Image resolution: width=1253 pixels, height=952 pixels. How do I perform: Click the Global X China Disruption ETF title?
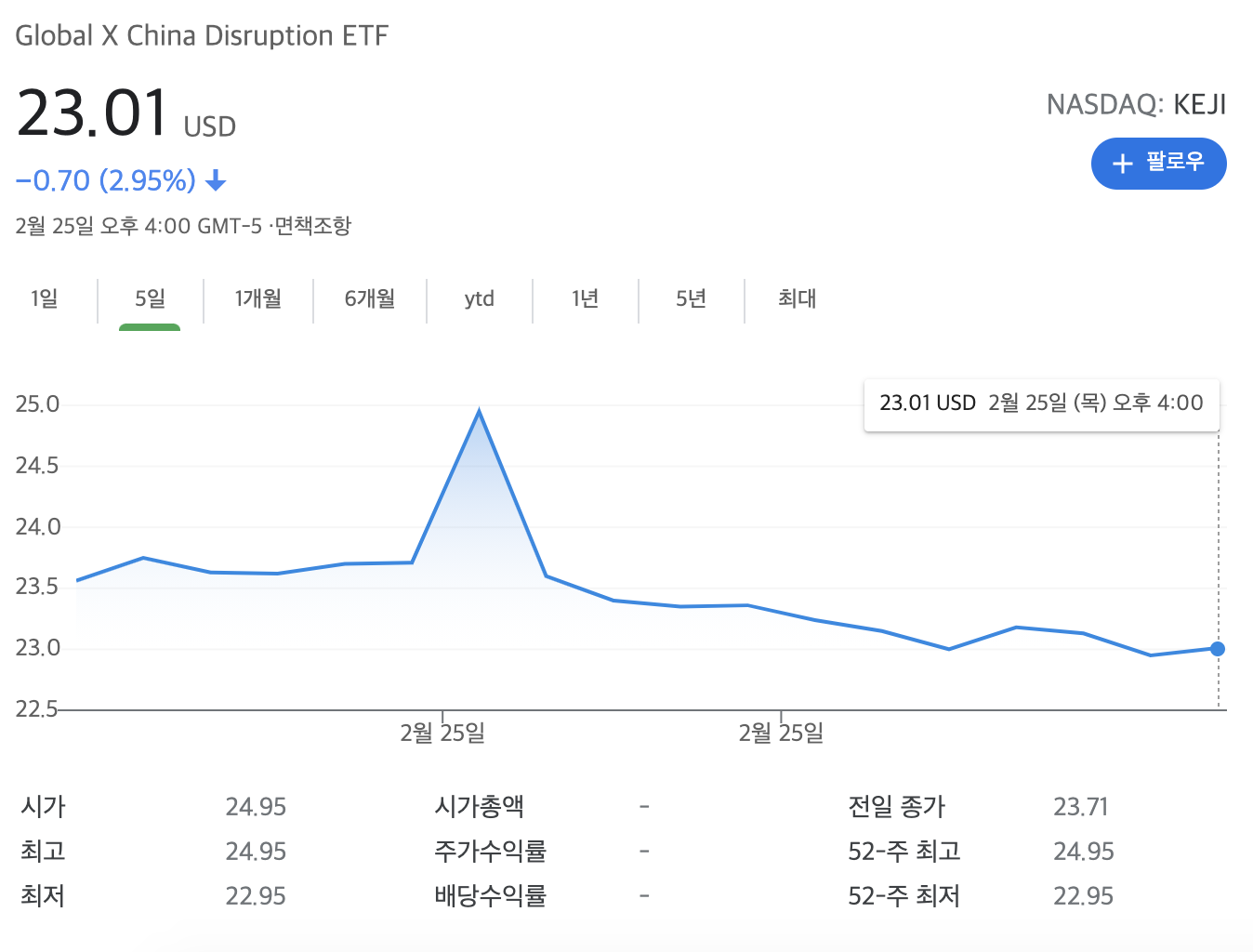click(x=202, y=36)
